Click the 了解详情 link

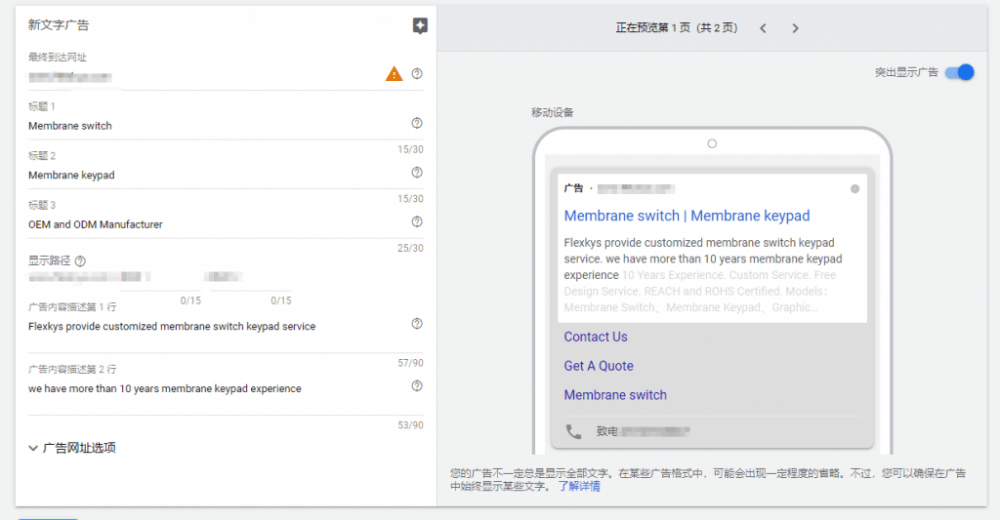[x=579, y=487]
